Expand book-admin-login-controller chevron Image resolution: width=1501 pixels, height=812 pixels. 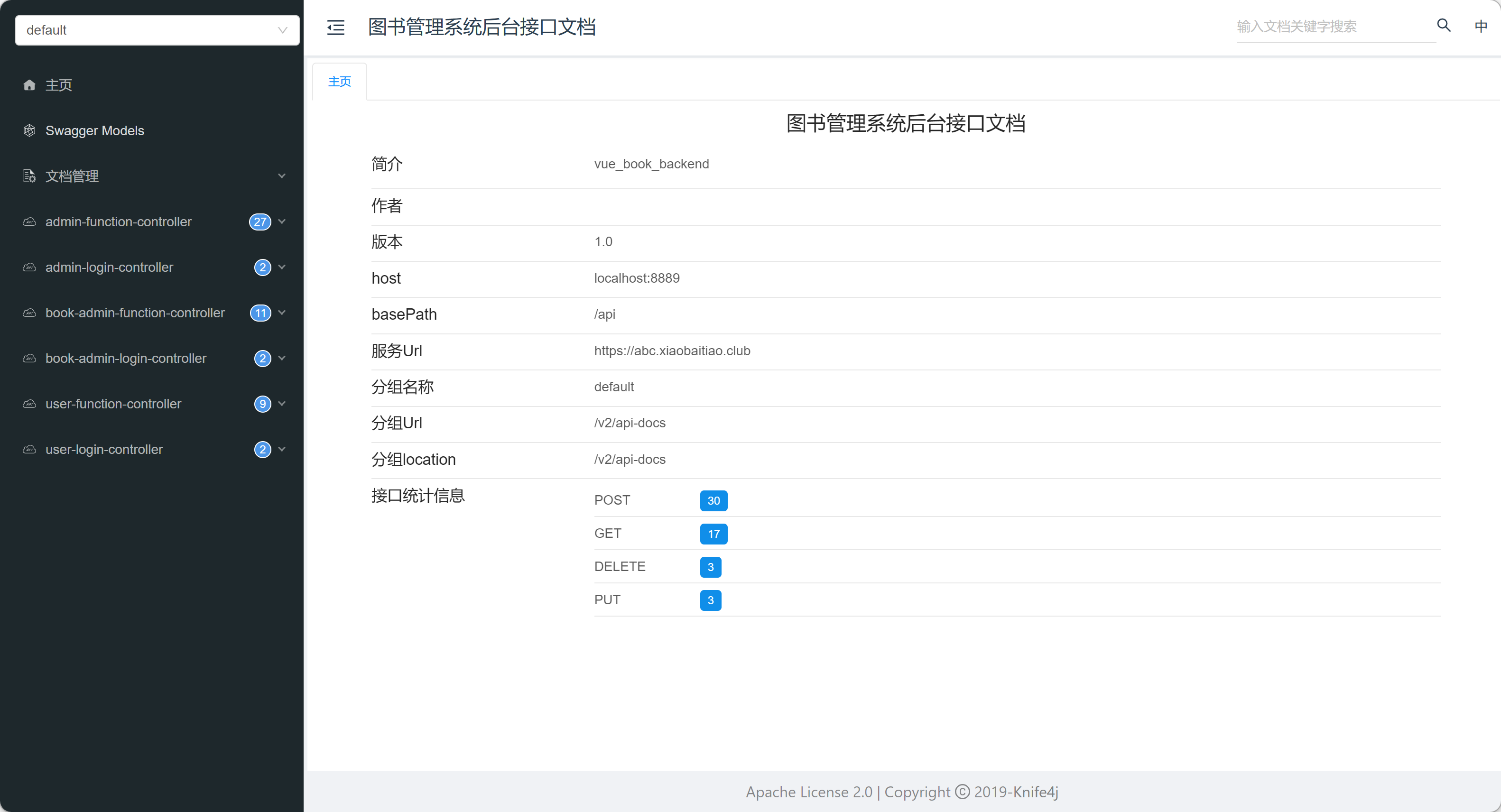(x=282, y=358)
